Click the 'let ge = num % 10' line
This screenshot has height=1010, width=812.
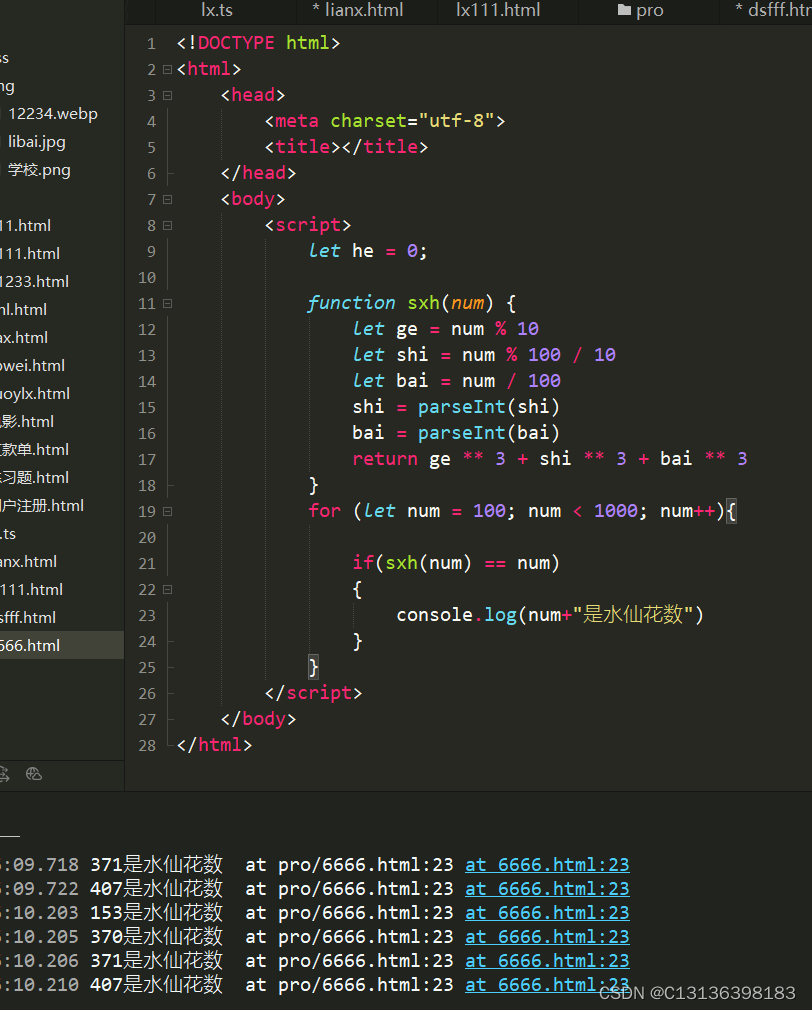click(446, 329)
